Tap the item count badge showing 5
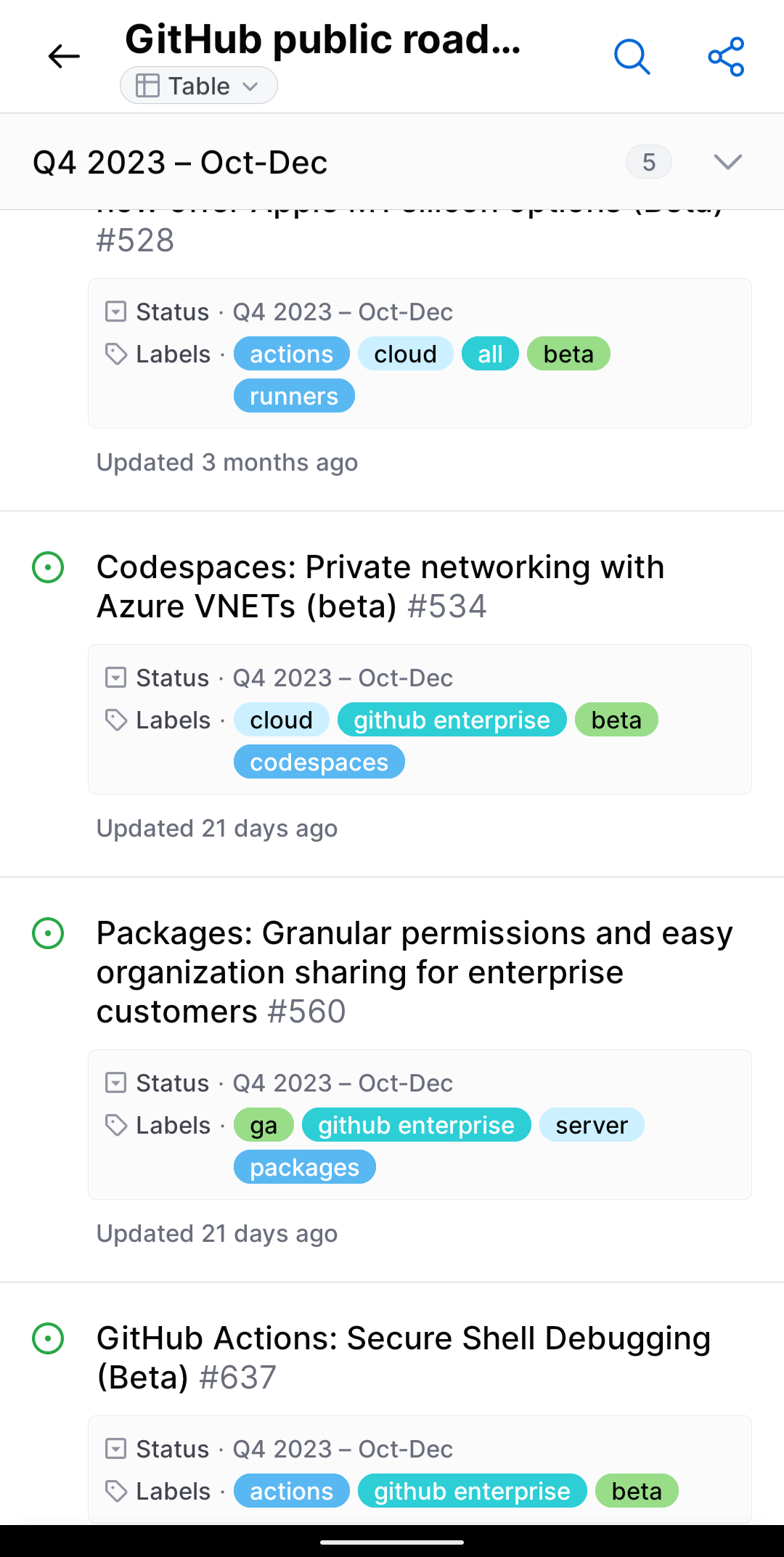The height and width of the screenshot is (1557, 784). [x=648, y=161]
